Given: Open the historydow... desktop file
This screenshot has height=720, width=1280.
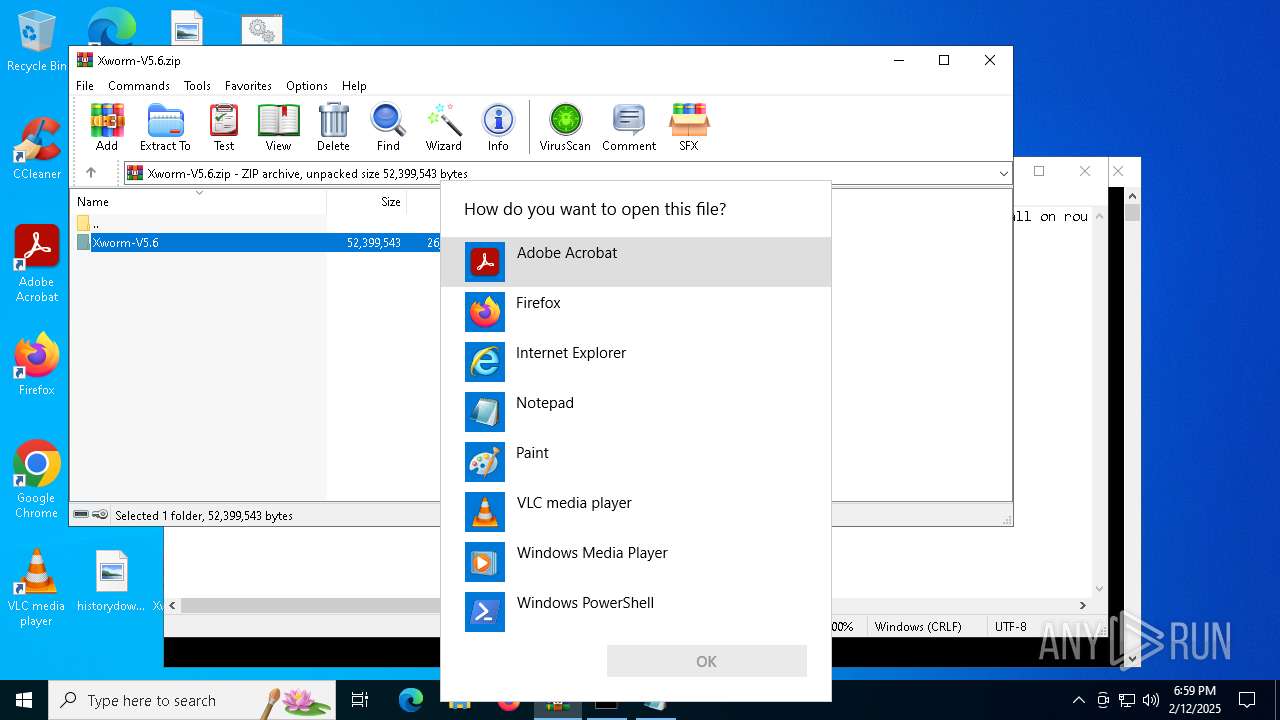Looking at the screenshot, I should [x=111, y=580].
